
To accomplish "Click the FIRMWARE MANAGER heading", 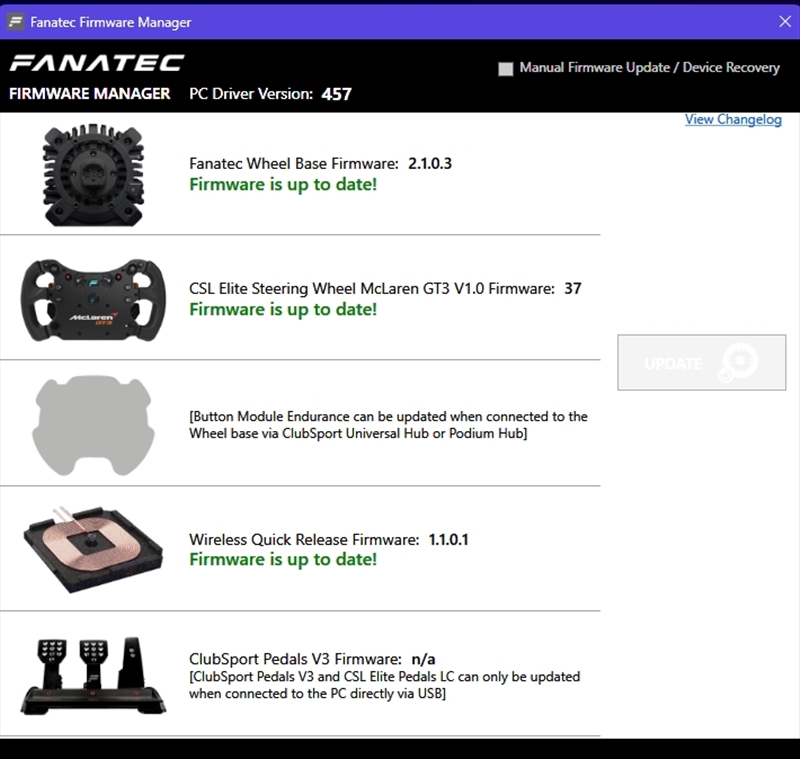I will click(x=90, y=94).
